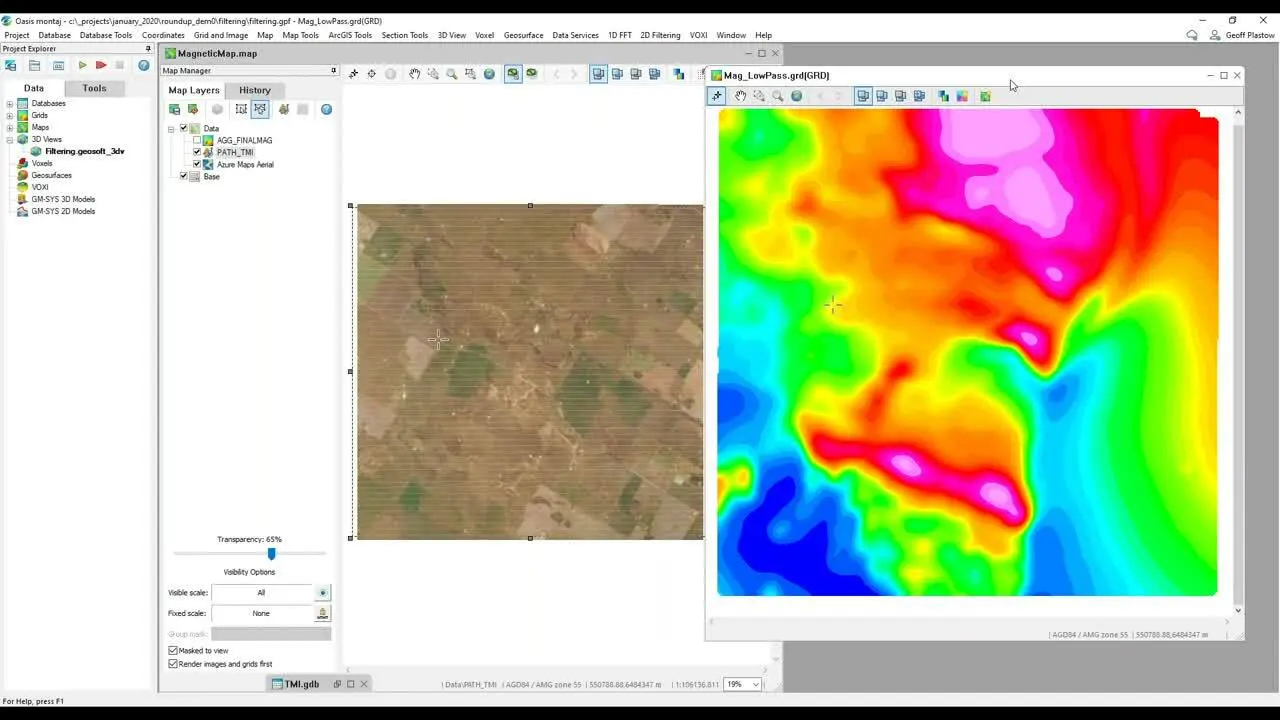Screen dimensions: 1280x720
Task: Click the globe icon in Mag_LowPass window toolbar
Action: (x=796, y=96)
